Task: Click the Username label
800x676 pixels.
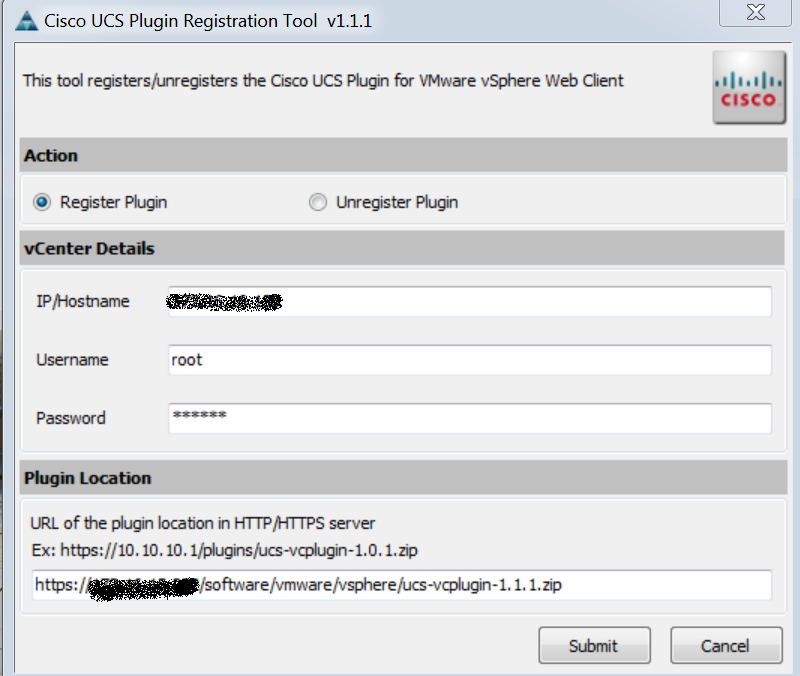Action: tap(72, 360)
